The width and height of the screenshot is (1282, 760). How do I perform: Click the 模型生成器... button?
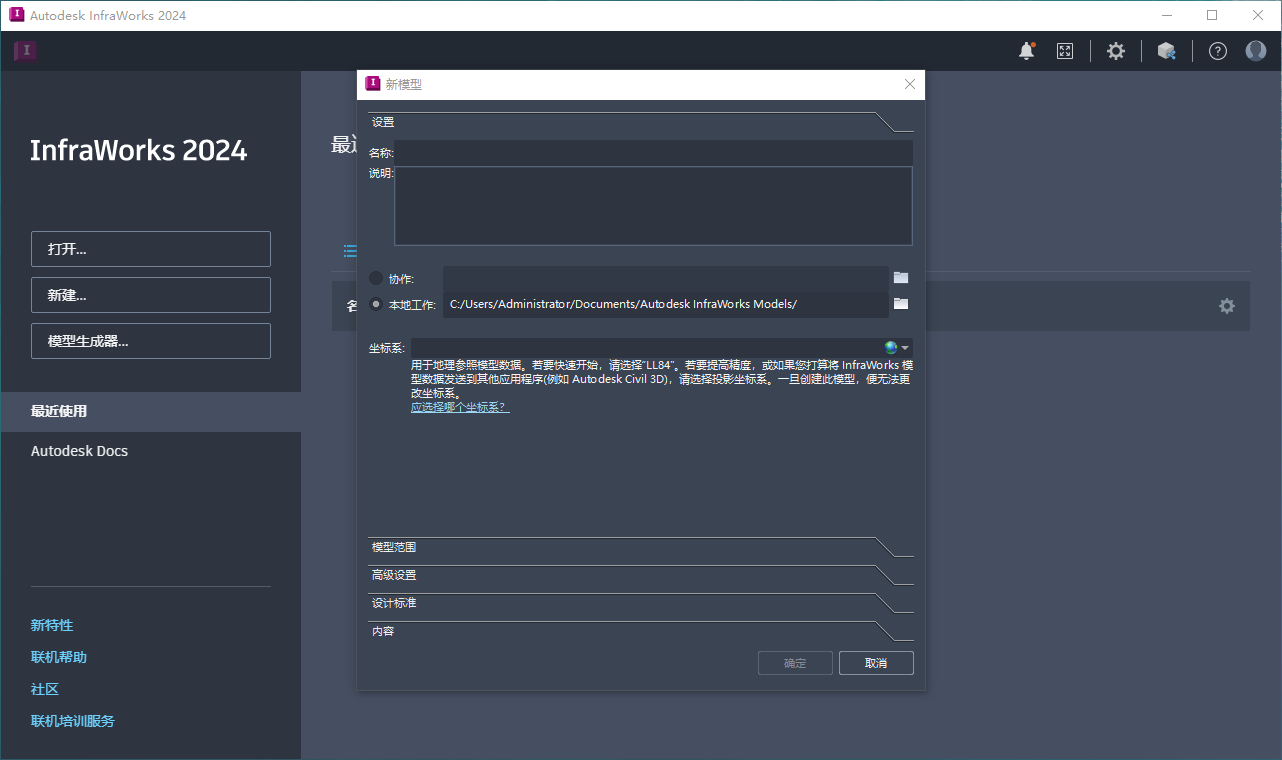click(151, 341)
